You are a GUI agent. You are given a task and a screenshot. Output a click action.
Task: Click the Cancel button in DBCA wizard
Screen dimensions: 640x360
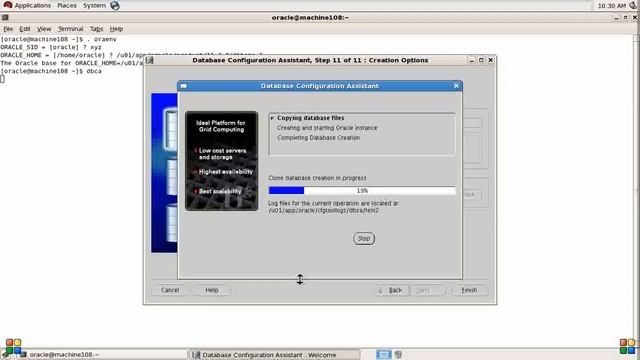(170, 290)
